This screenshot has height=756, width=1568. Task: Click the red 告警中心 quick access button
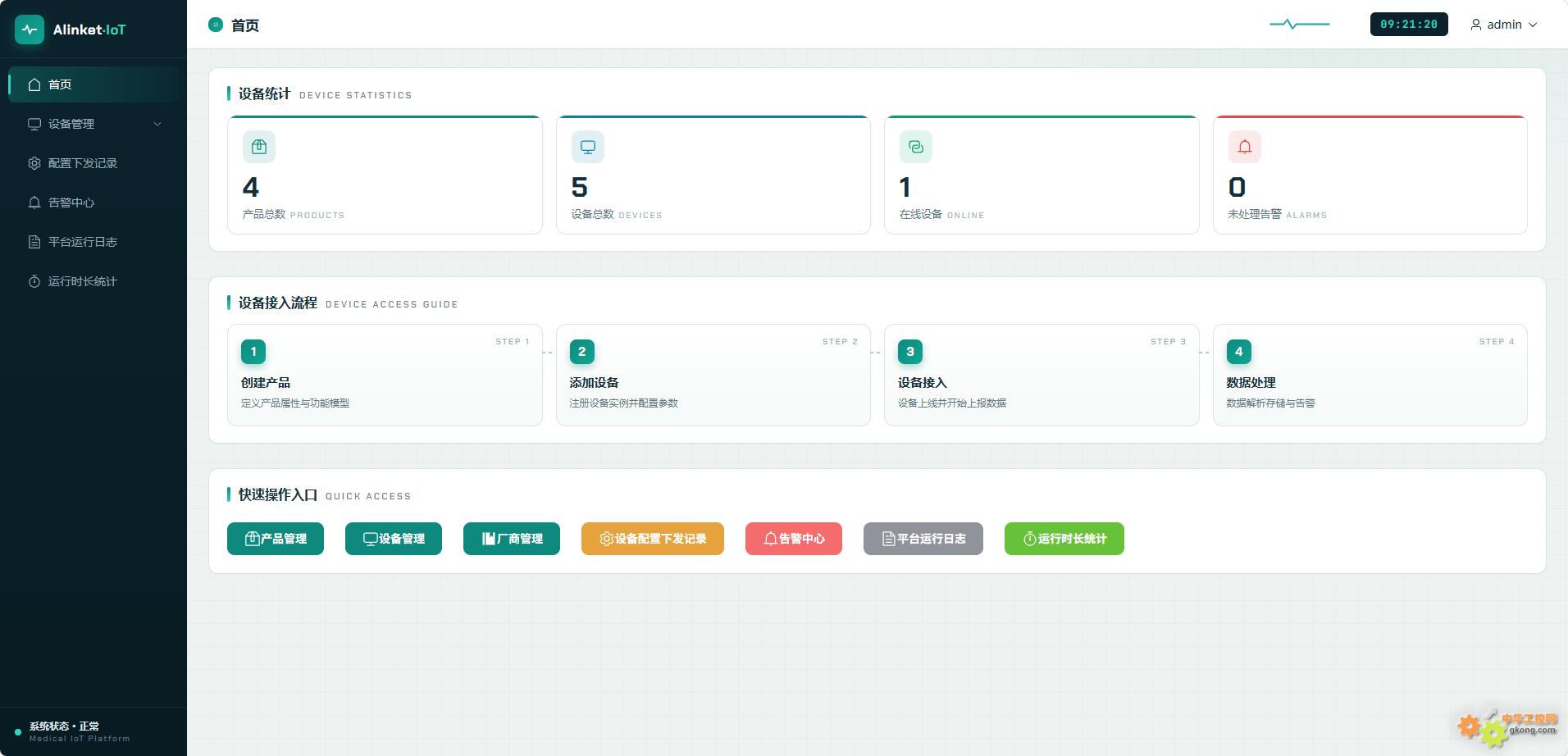click(794, 539)
